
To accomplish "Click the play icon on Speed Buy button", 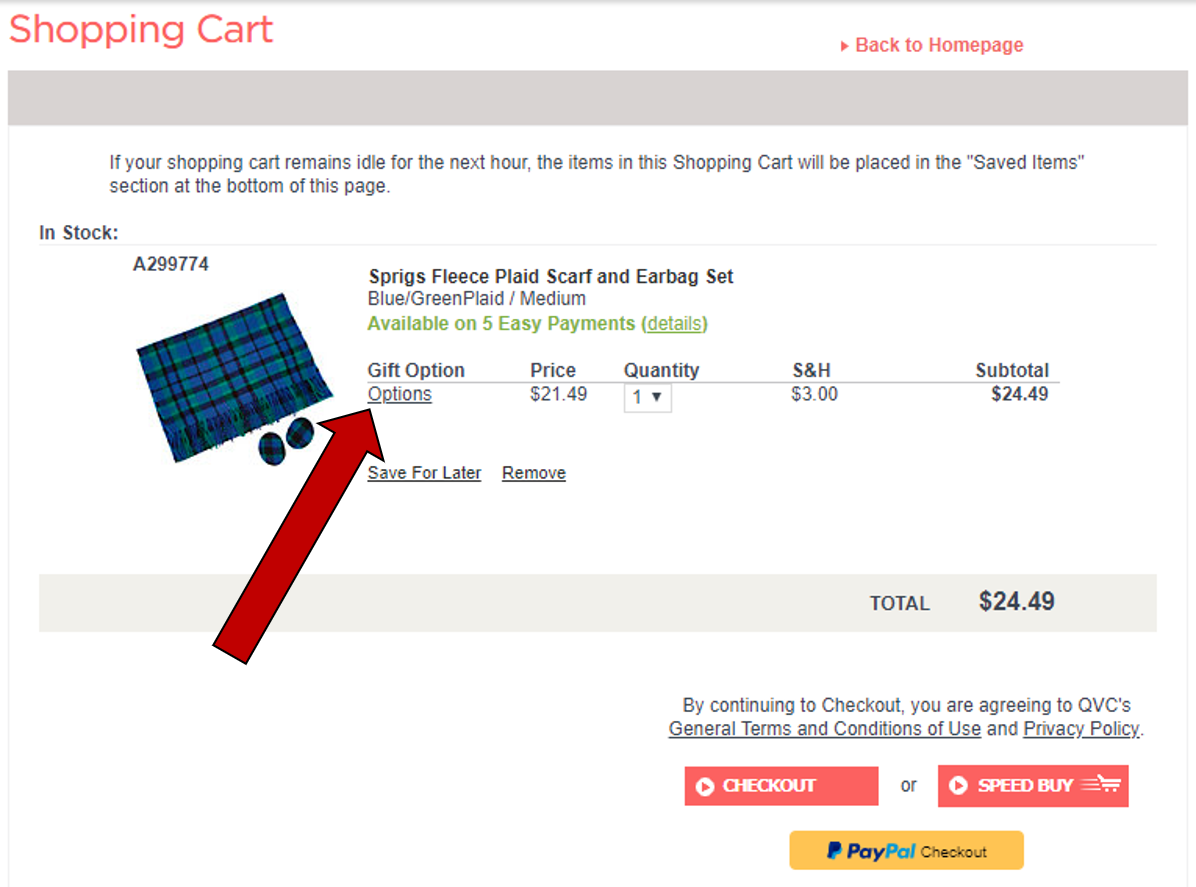I will click(958, 786).
